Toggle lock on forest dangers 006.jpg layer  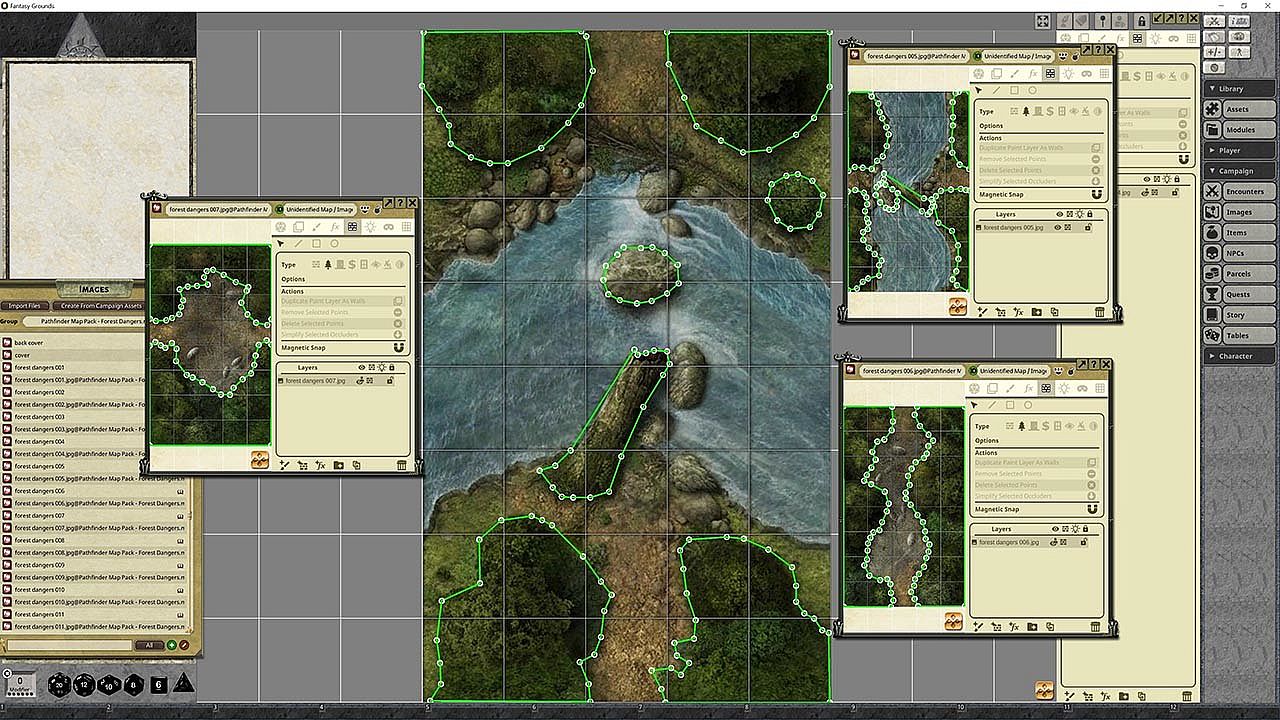click(1082, 542)
